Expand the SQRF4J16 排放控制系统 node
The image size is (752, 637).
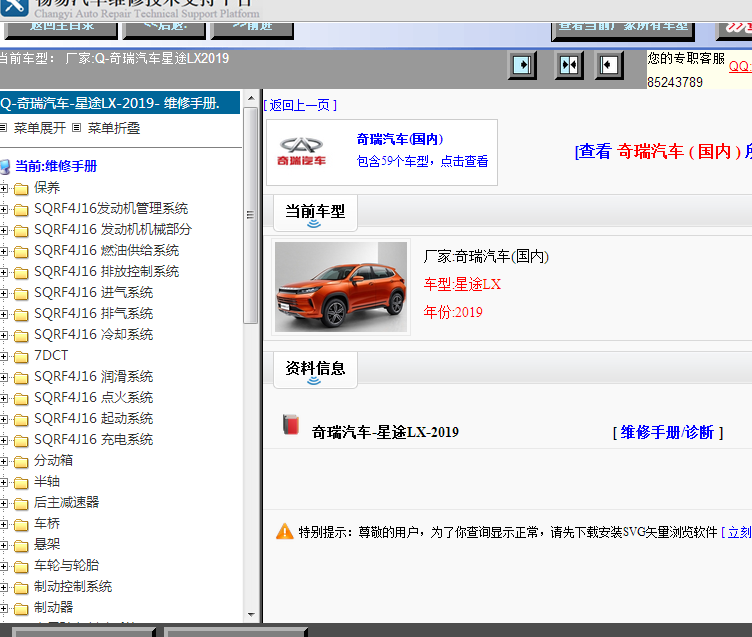pyautogui.click(x=4, y=272)
